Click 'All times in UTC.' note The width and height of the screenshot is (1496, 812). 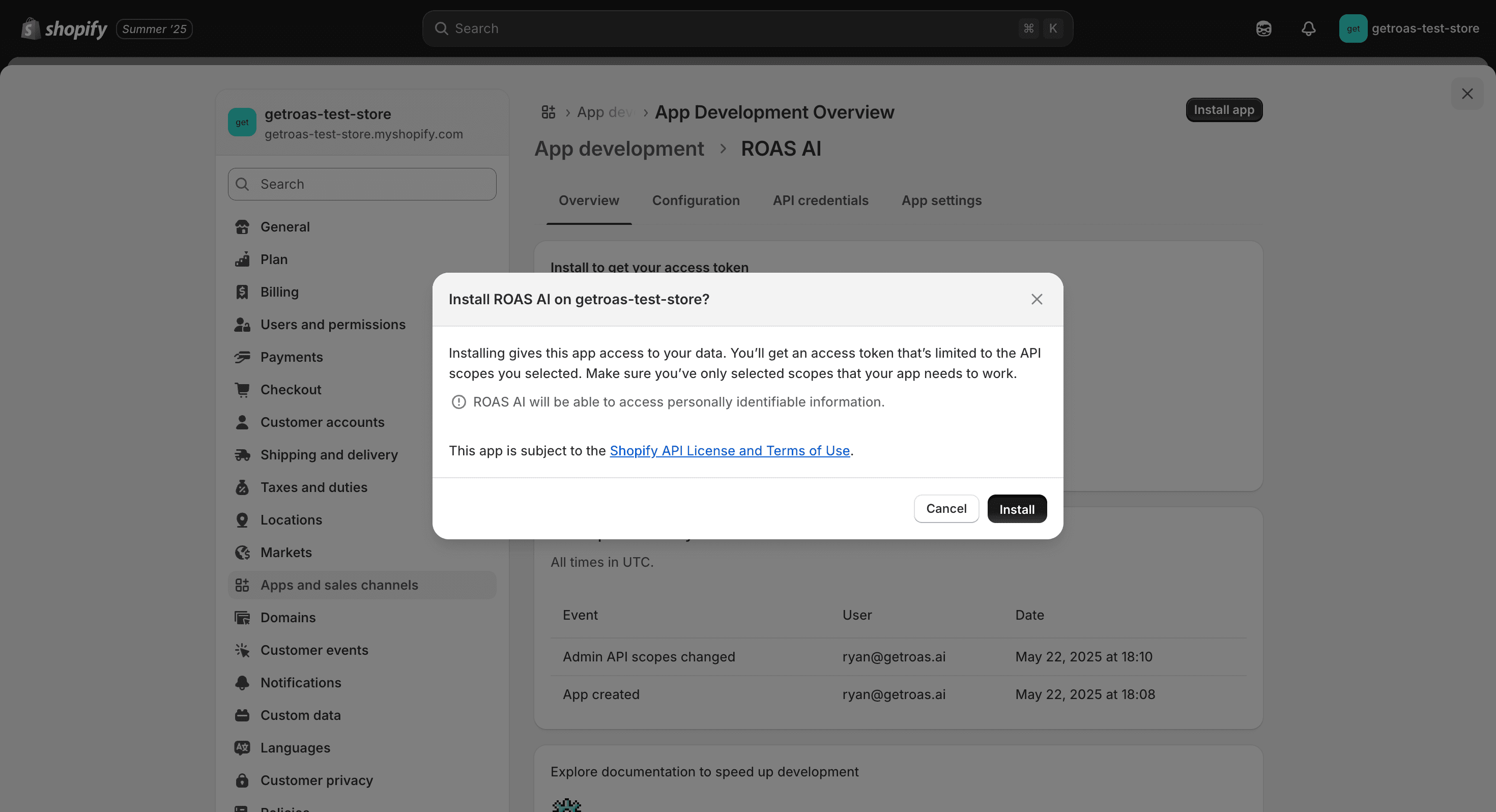(x=601, y=562)
